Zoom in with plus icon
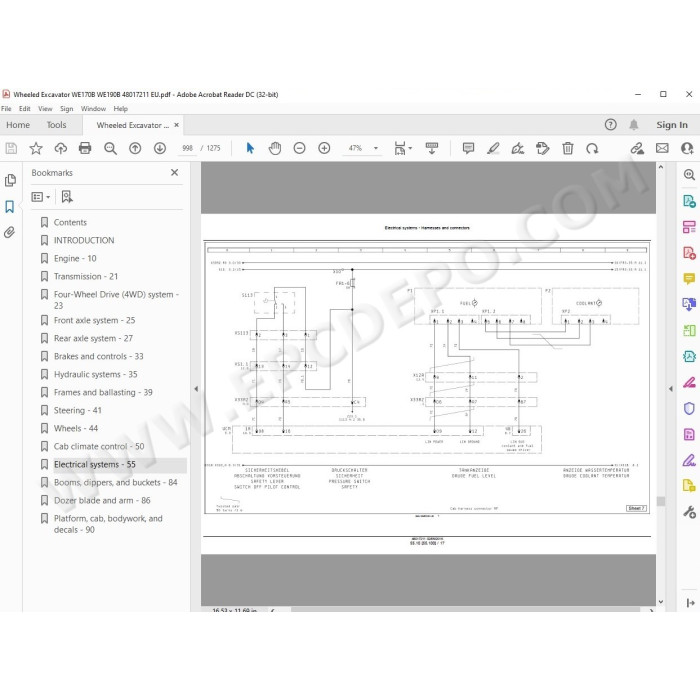Image resolution: width=700 pixels, height=700 pixels. click(x=324, y=148)
